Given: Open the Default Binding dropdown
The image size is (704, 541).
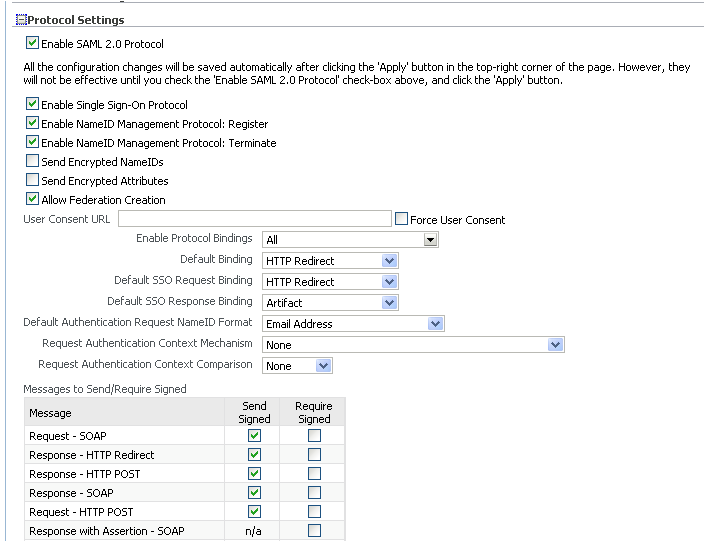Looking at the screenshot, I should (330, 261).
